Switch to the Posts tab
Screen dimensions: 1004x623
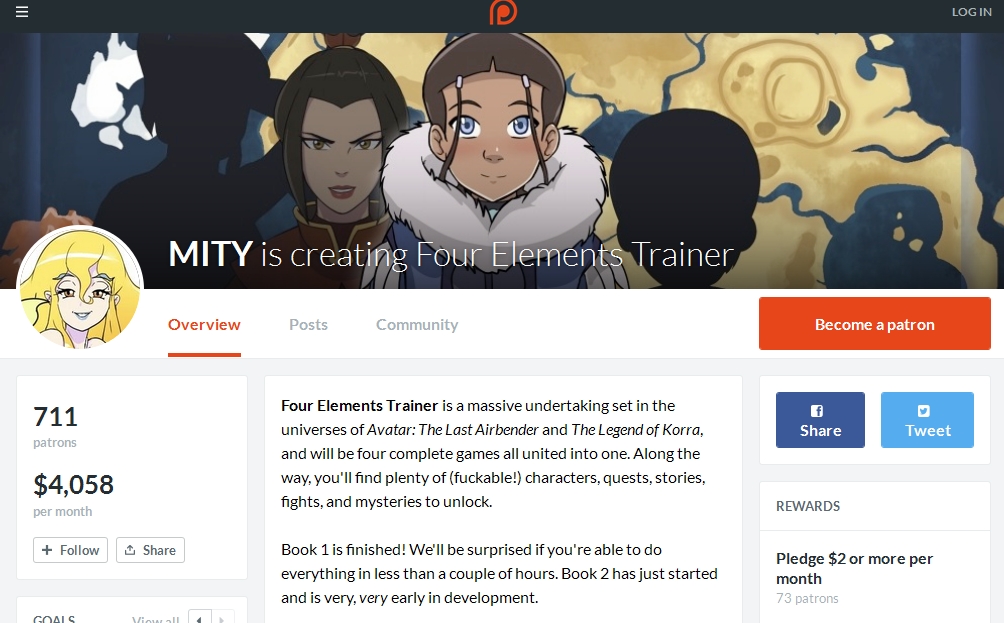pos(308,325)
